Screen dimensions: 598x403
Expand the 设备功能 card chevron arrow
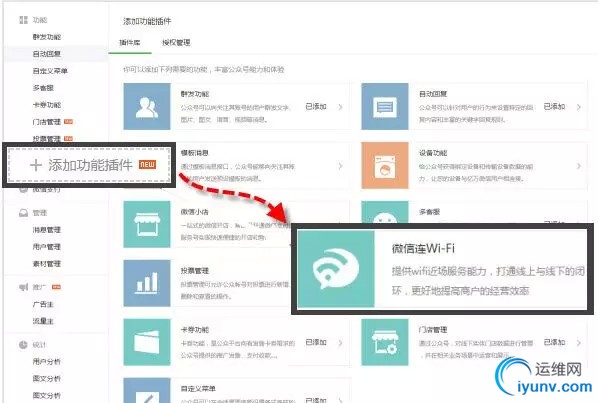pos(579,166)
